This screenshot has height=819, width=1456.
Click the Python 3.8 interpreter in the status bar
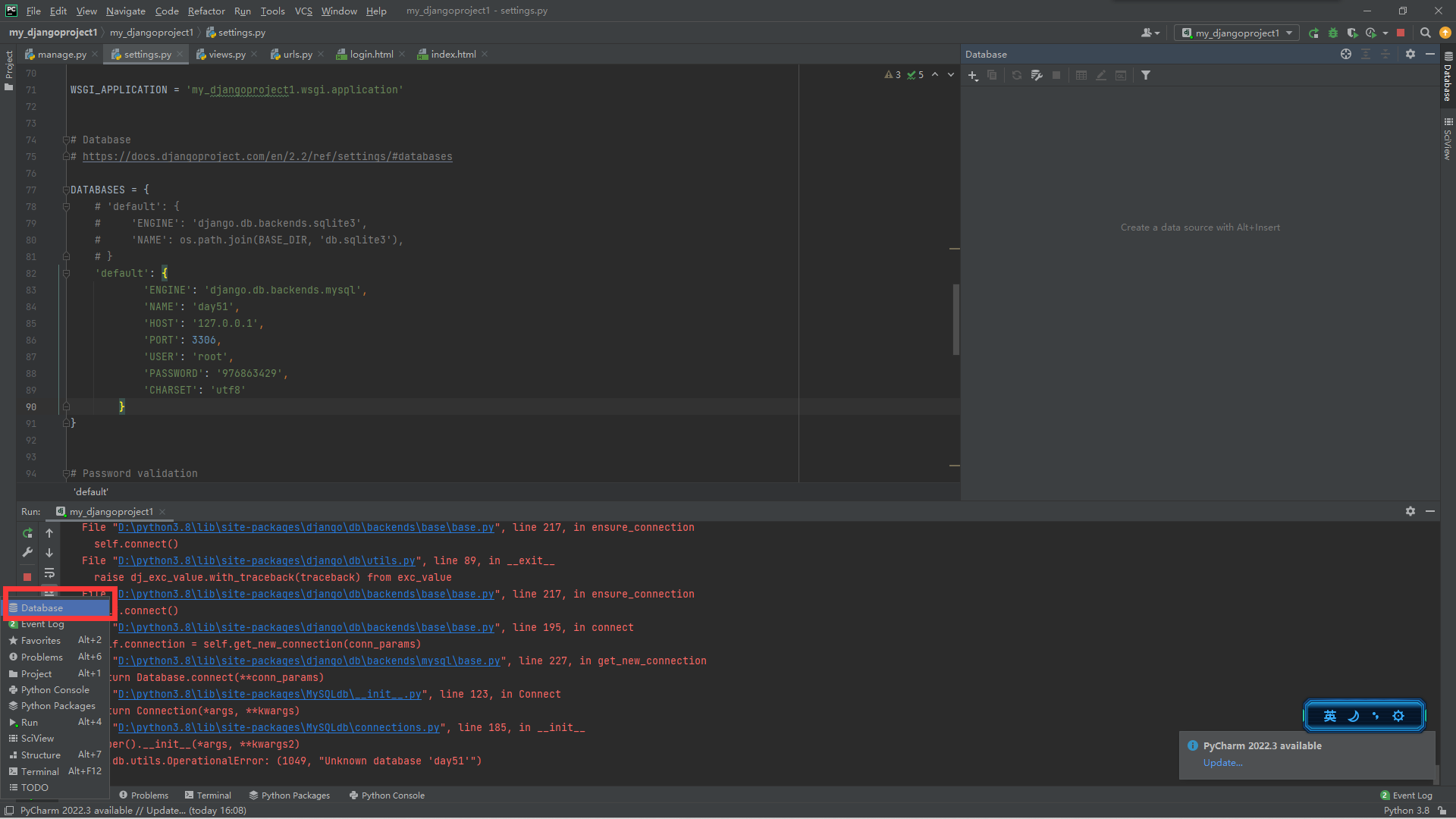point(1406,810)
